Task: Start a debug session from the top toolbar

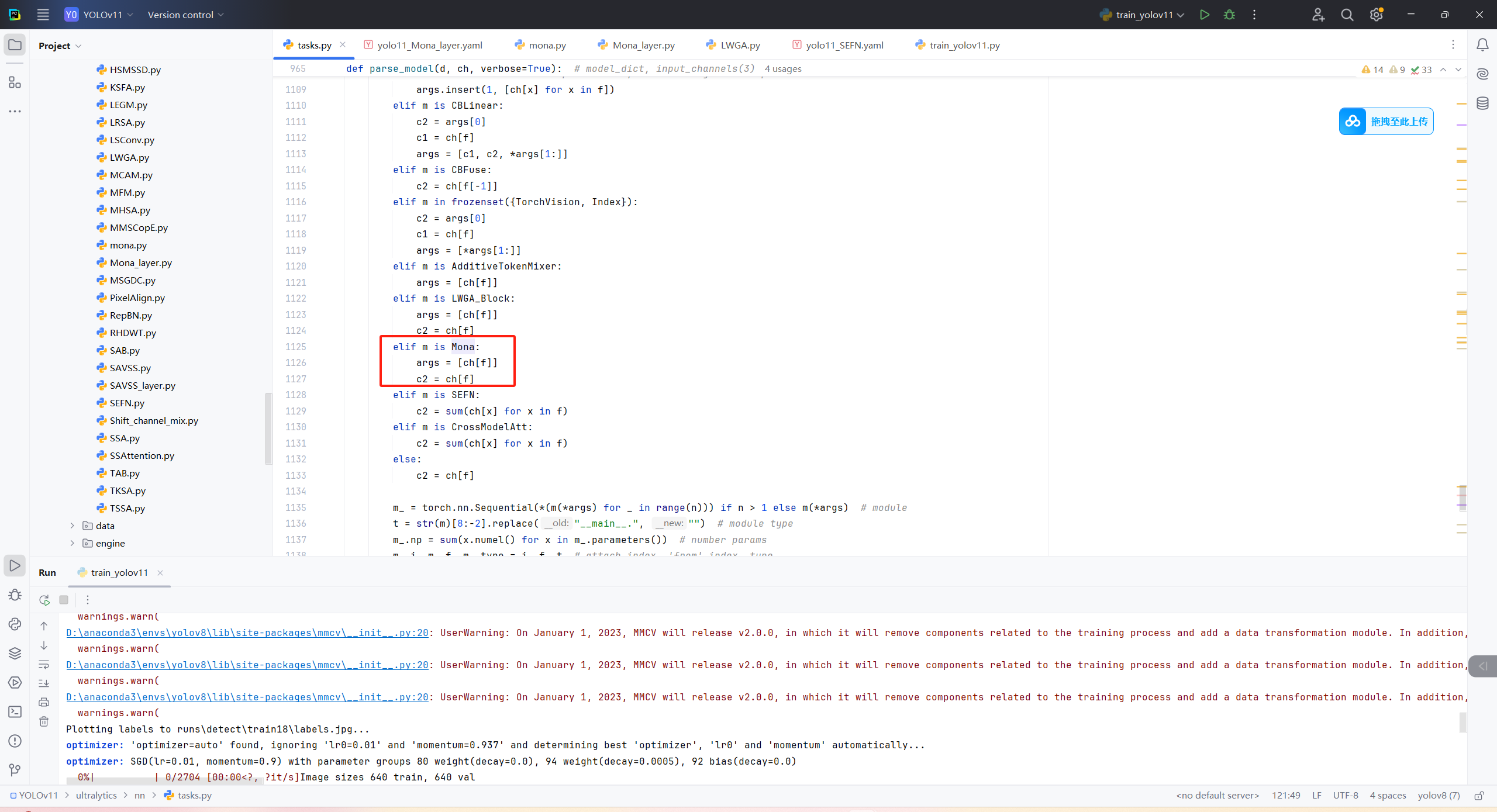Action: [x=1229, y=15]
